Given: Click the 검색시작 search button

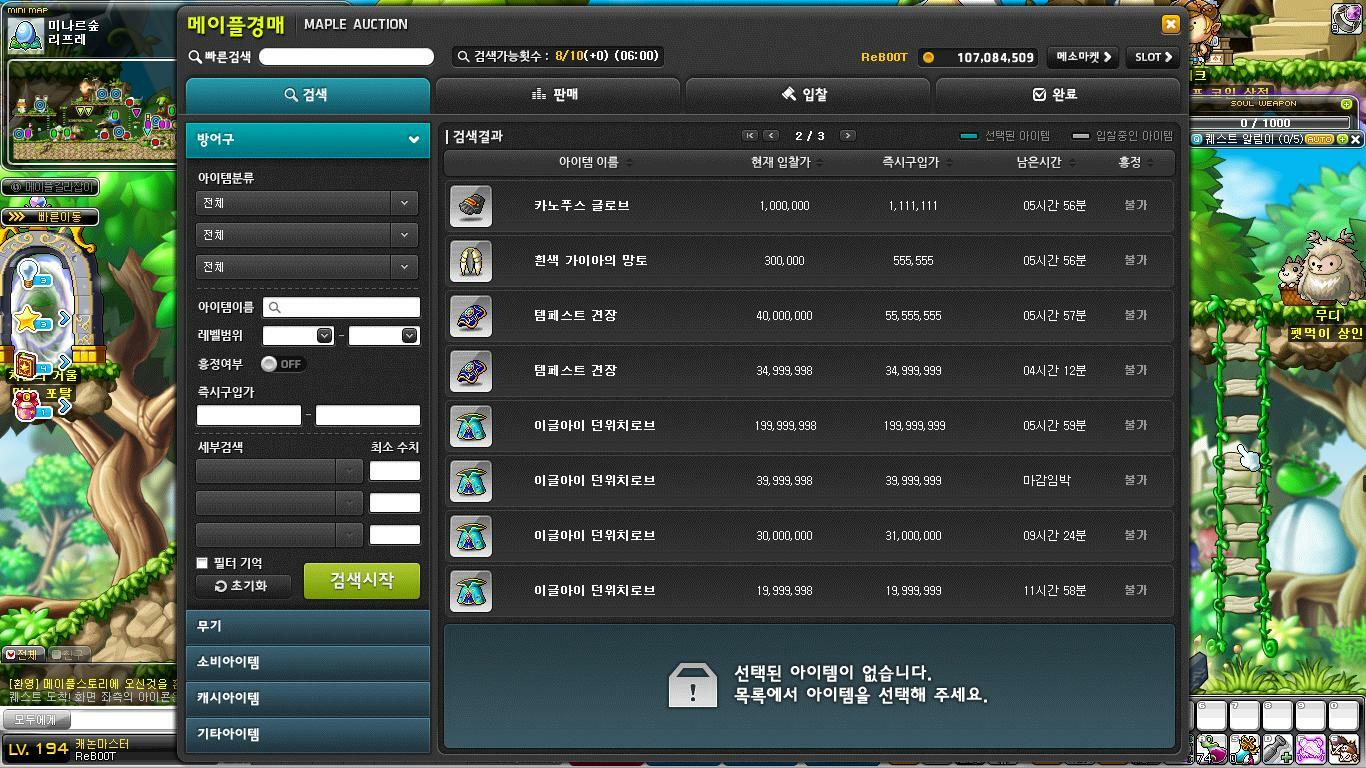Looking at the screenshot, I should 362,581.
